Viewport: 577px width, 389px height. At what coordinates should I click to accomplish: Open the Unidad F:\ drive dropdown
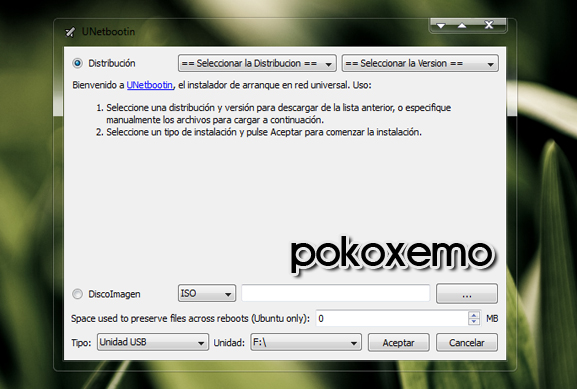[x=306, y=342]
